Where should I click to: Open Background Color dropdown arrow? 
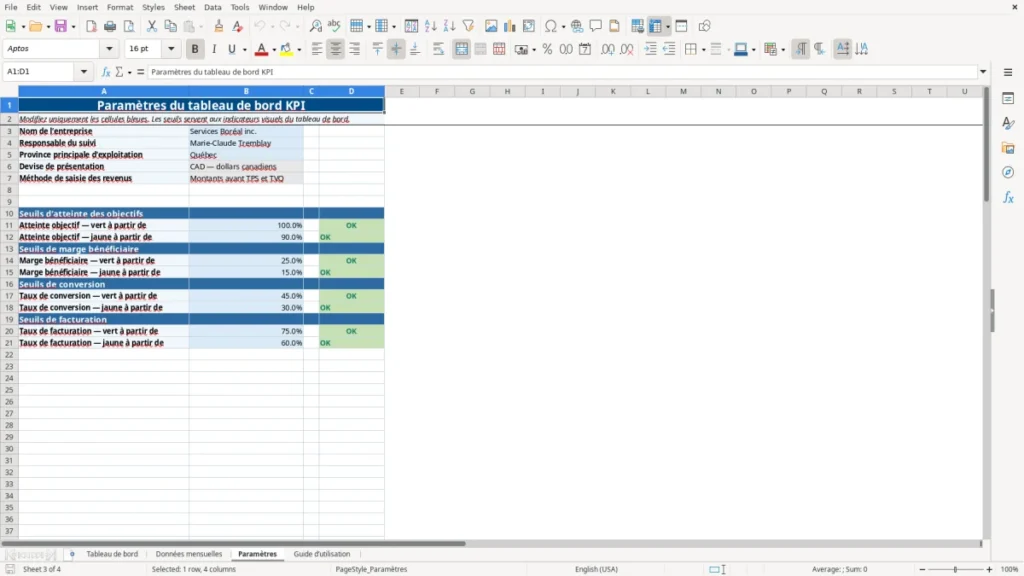(299, 50)
